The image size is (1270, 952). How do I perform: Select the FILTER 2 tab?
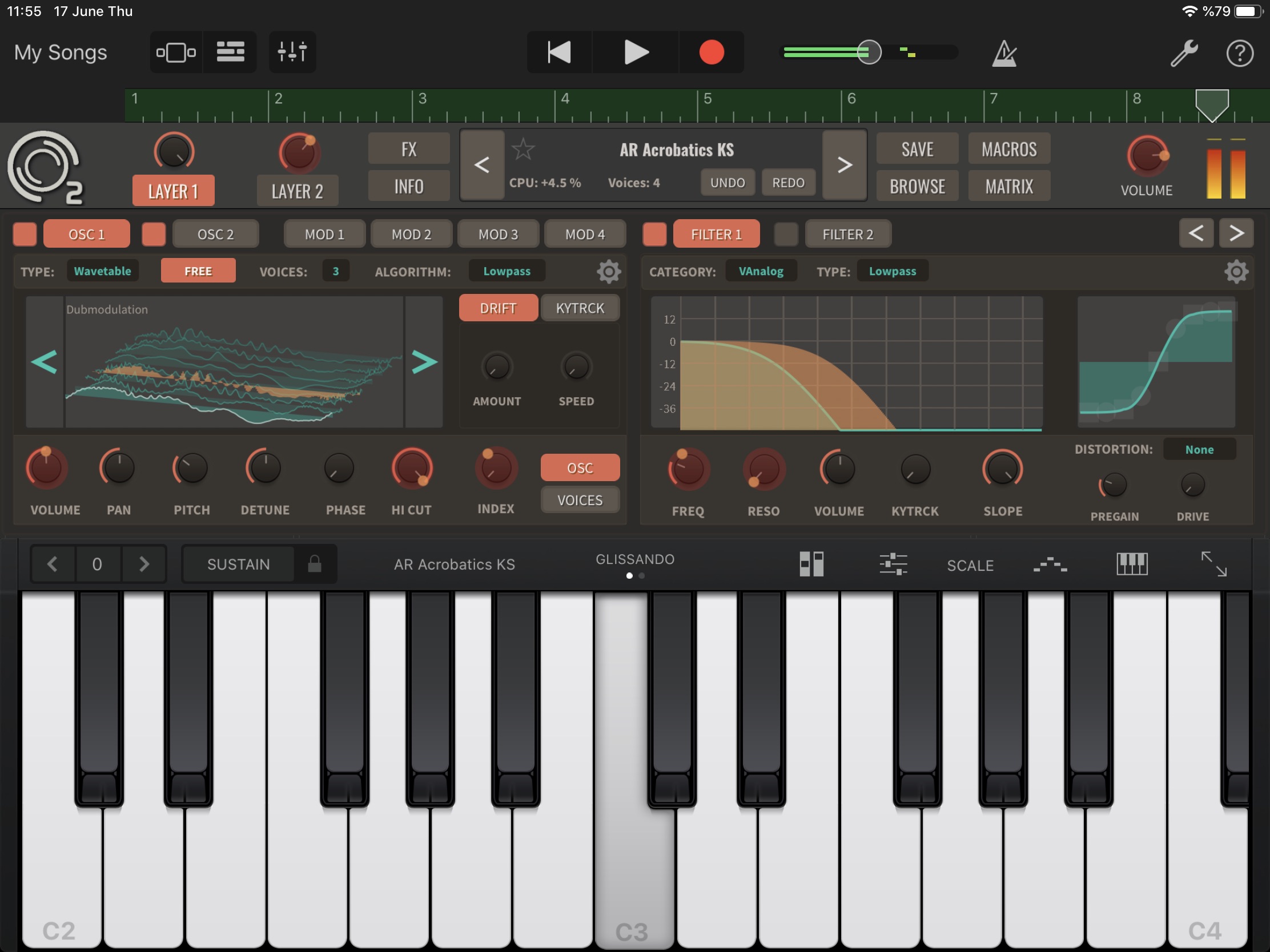(x=848, y=234)
